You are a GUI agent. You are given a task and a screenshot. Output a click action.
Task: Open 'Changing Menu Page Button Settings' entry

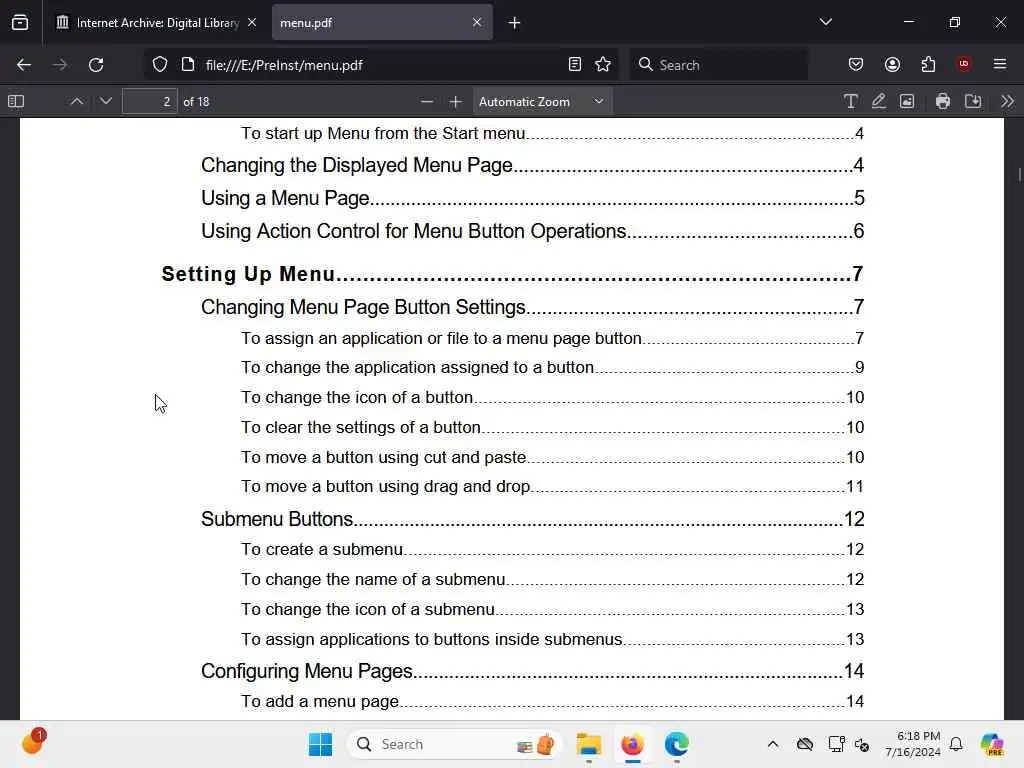tap(532, 307)
